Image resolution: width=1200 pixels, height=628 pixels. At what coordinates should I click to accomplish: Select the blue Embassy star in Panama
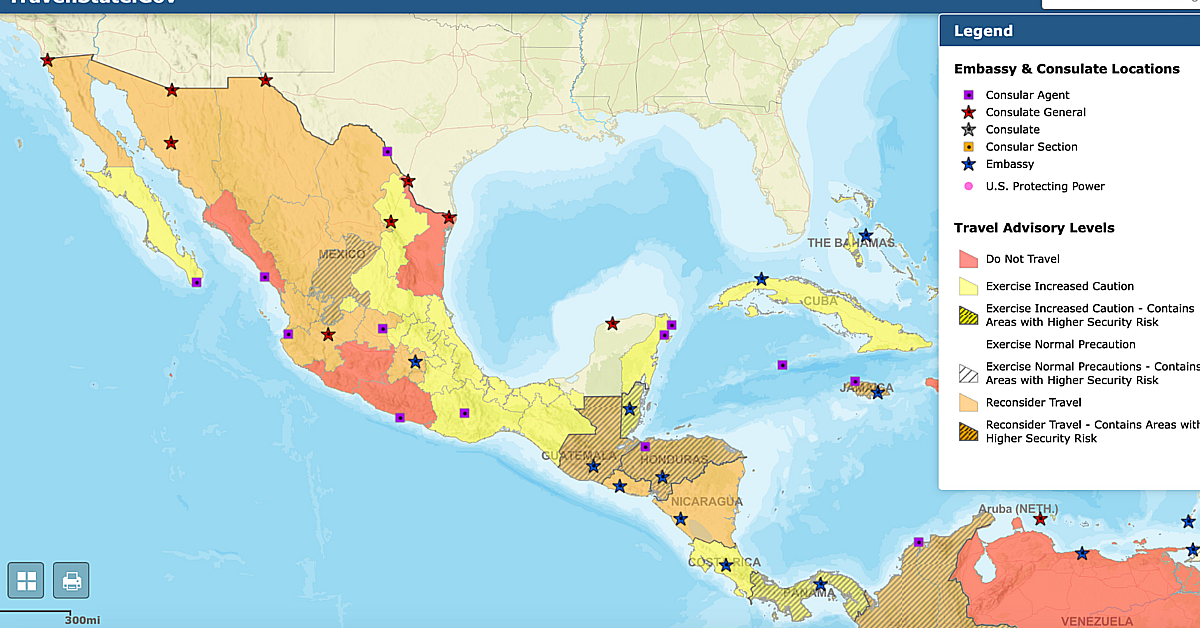coord(820,585)
